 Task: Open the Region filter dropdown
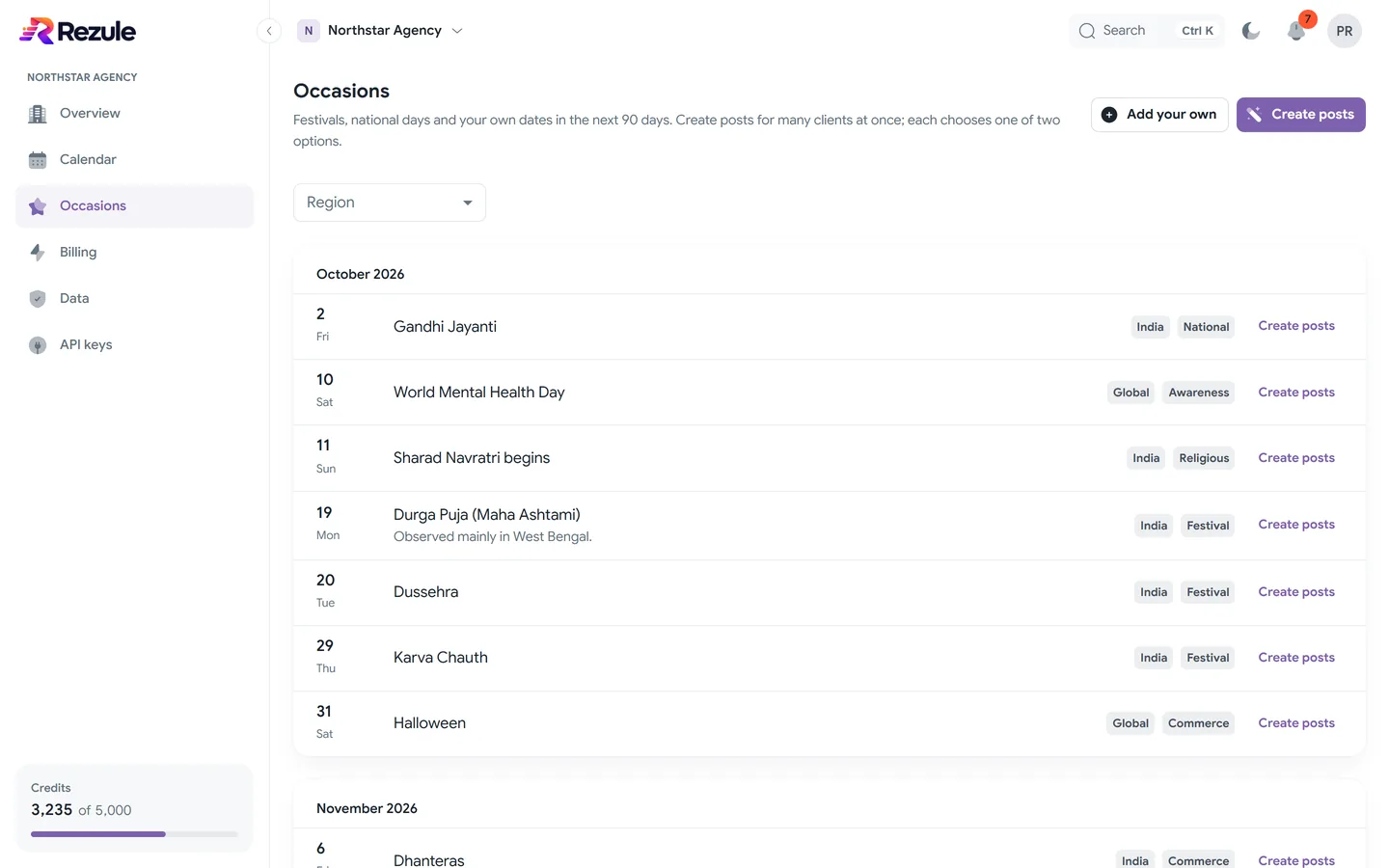coord(390,203)
